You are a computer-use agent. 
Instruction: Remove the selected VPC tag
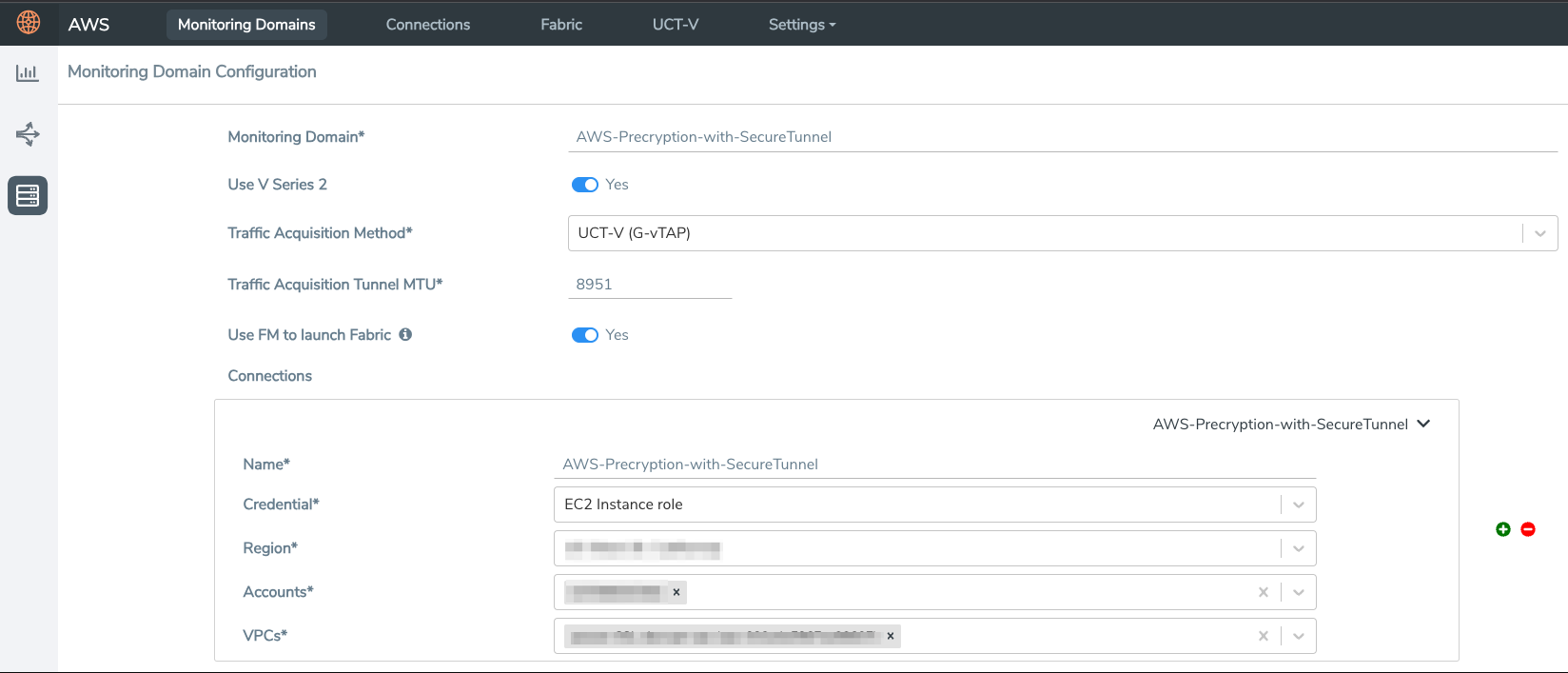pyautogui.click(x=891, y=636)
